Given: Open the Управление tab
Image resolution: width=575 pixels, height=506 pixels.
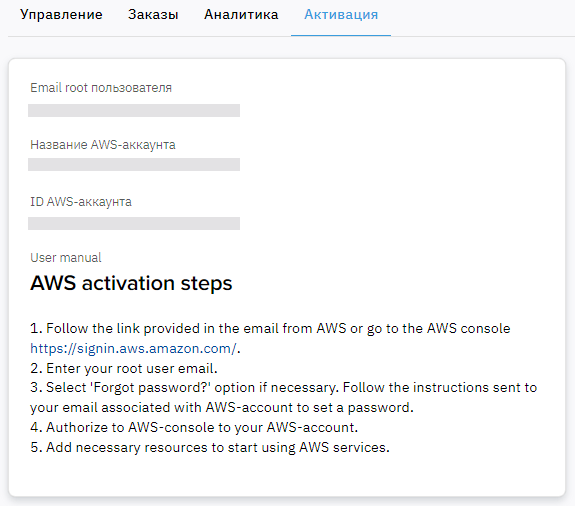Looking at the screenshot, I should 61,15.
